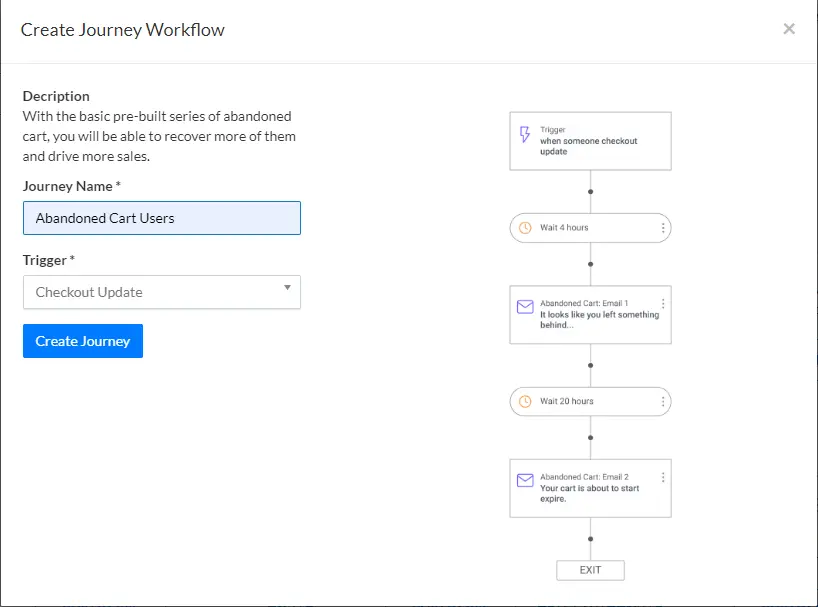Click the clock icon on Wait 4 hours
Screen dimensions: 818x607
(x=525, y=228)
